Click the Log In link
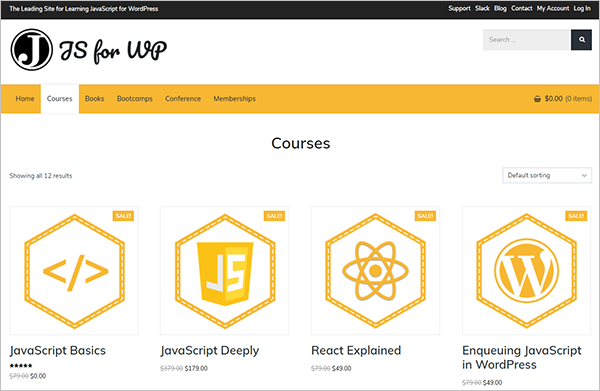This screenshot has height=391, width=600. click(582, 8)
